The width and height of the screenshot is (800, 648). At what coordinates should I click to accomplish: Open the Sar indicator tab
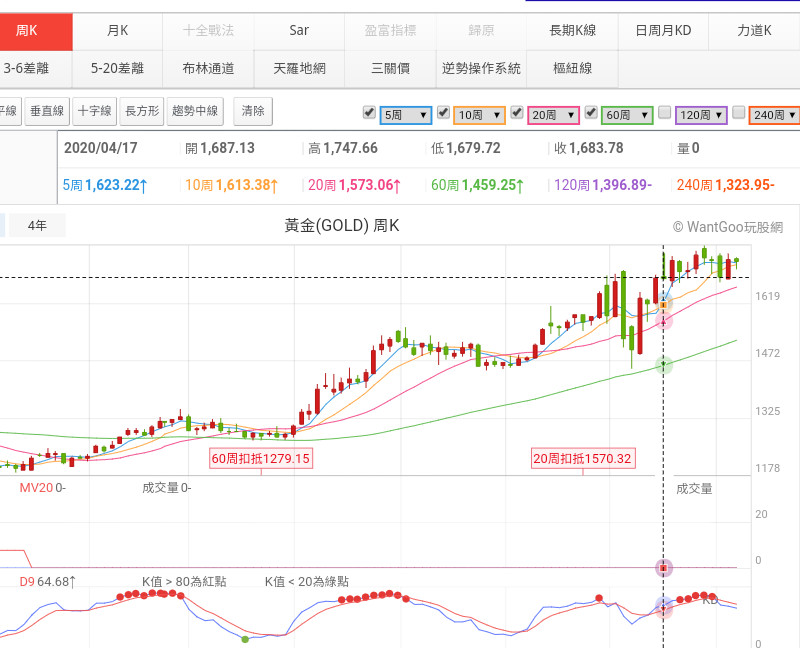click(298, 31)
